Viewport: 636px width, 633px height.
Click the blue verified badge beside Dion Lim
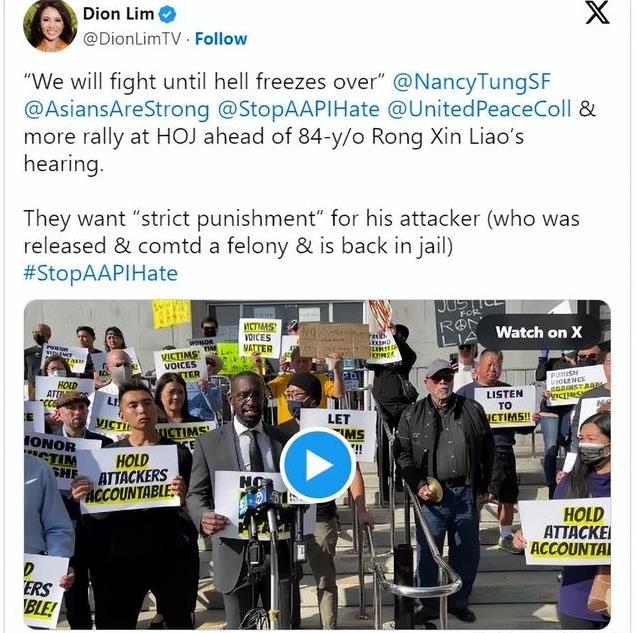(167, 15)
